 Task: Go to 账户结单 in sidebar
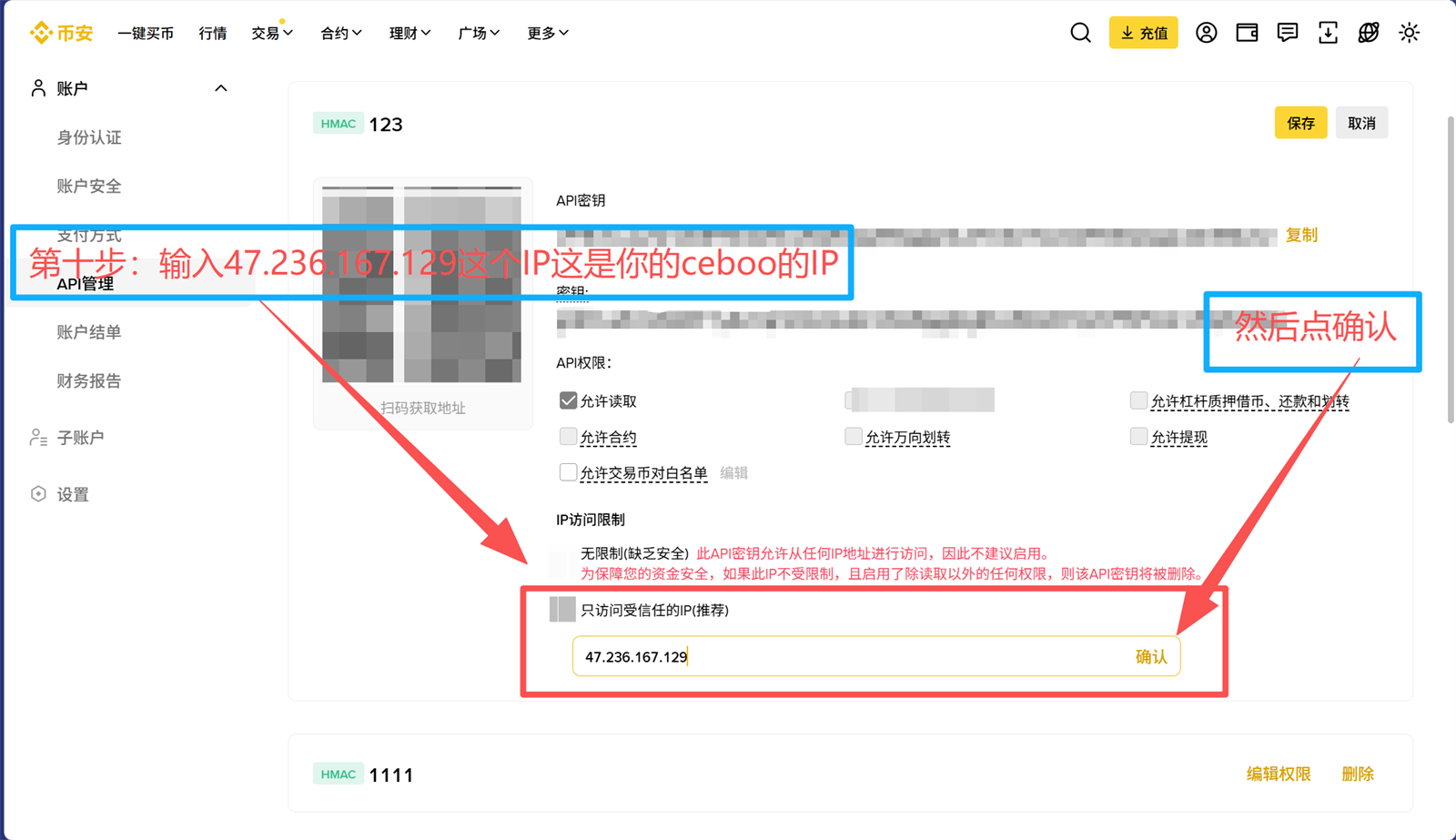point(89,332)
